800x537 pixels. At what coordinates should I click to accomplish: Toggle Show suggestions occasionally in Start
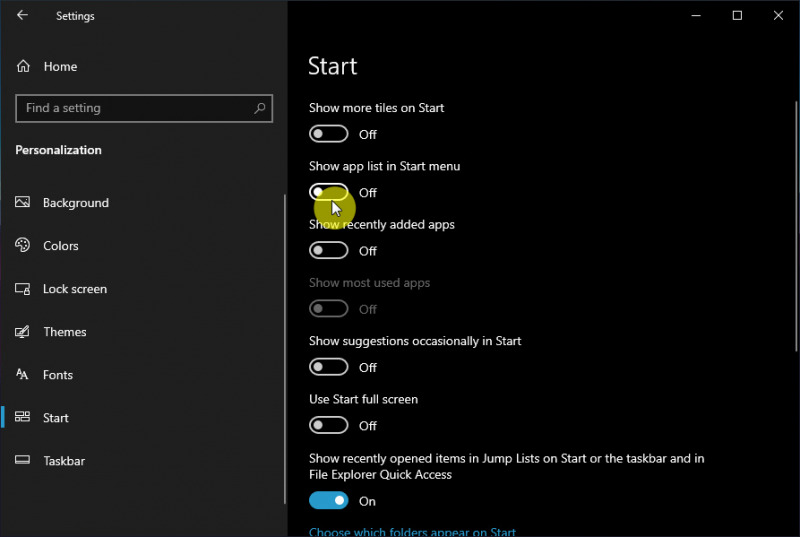coord(329,367)
